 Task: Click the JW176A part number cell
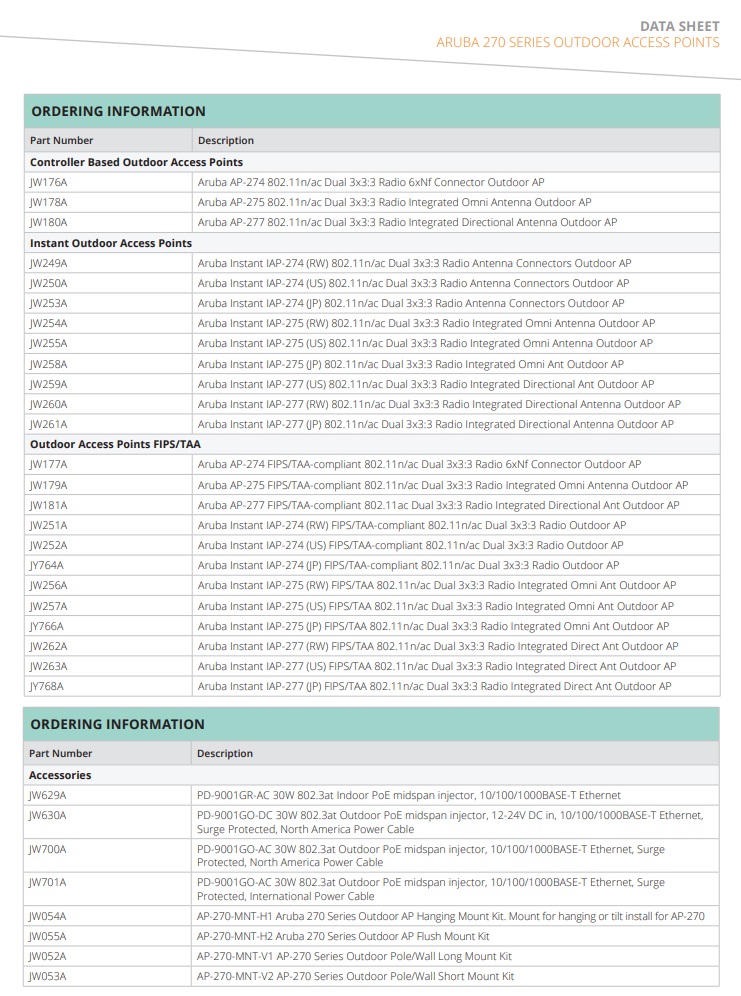(x=49, y=182)
